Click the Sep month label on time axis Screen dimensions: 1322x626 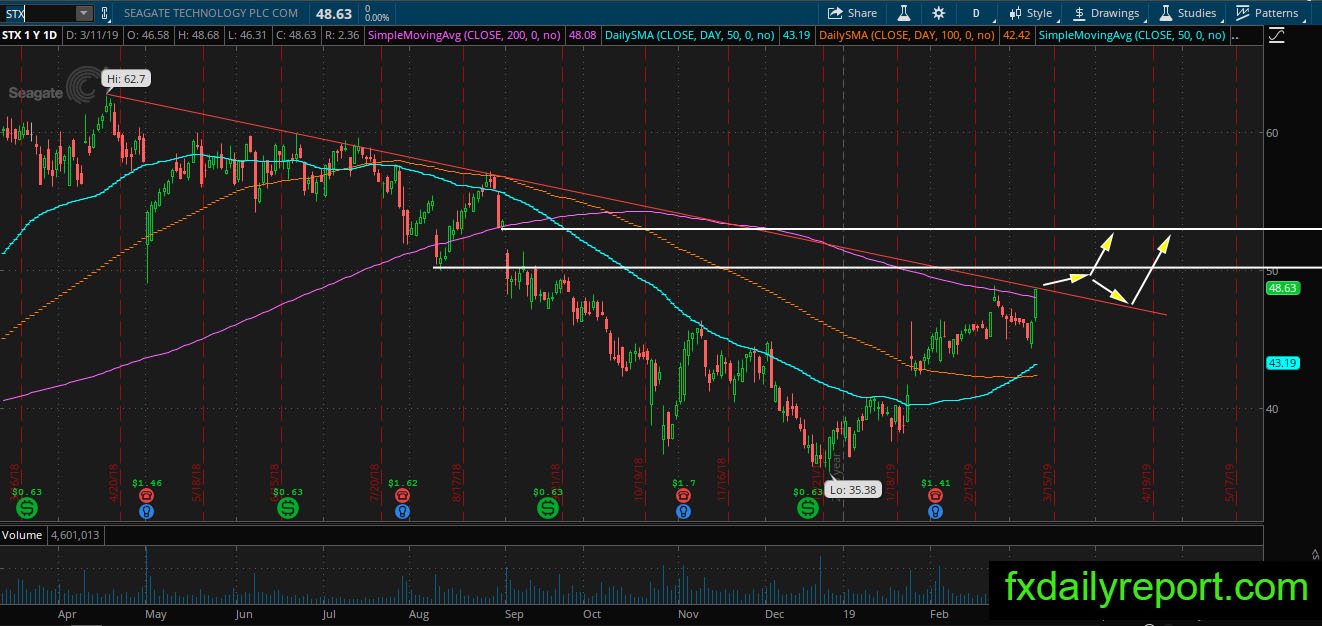tap(513, 614)
